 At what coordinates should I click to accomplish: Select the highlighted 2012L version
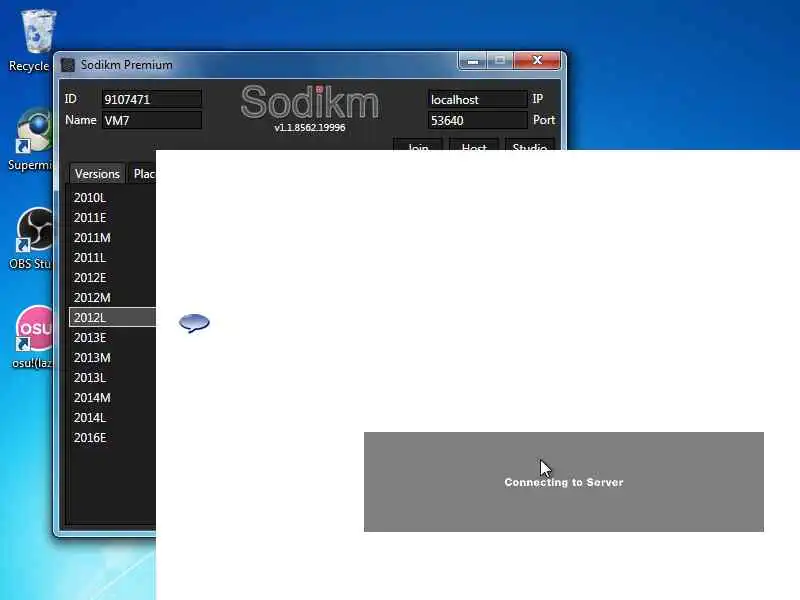click(x=112, y=317)
